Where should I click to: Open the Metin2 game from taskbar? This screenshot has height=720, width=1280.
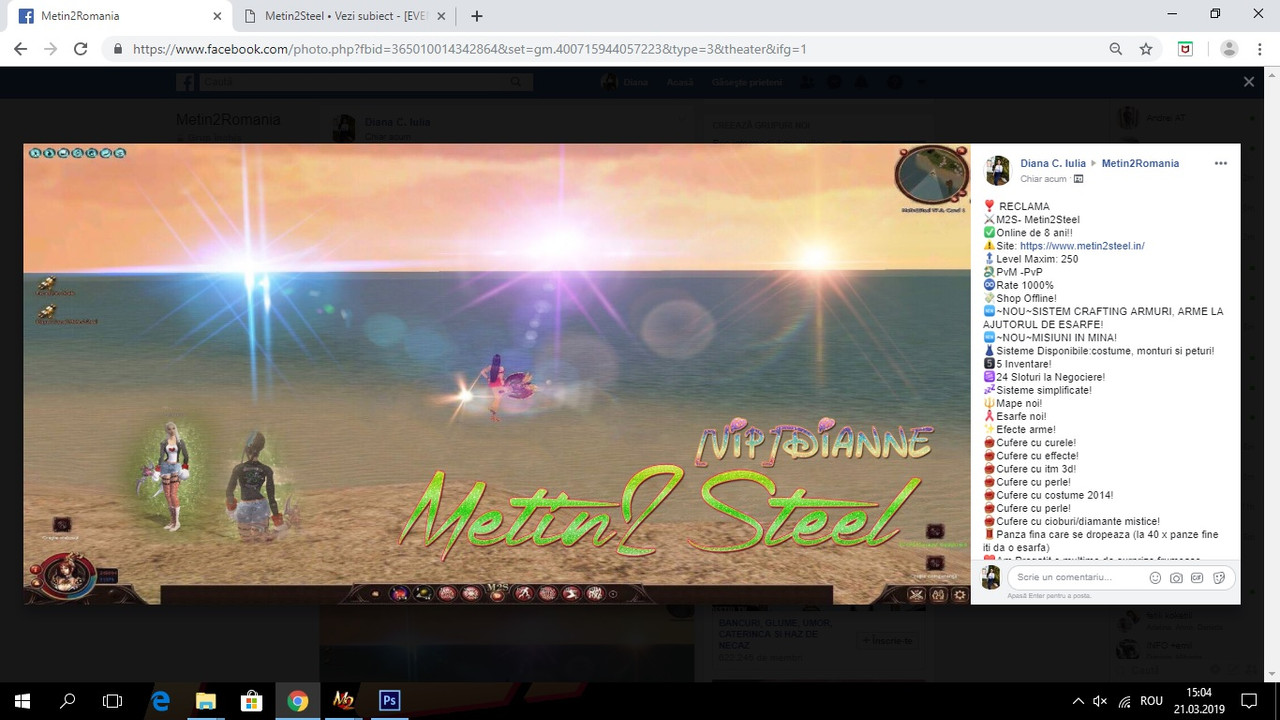pyautogui.click(x=343, y=701)
